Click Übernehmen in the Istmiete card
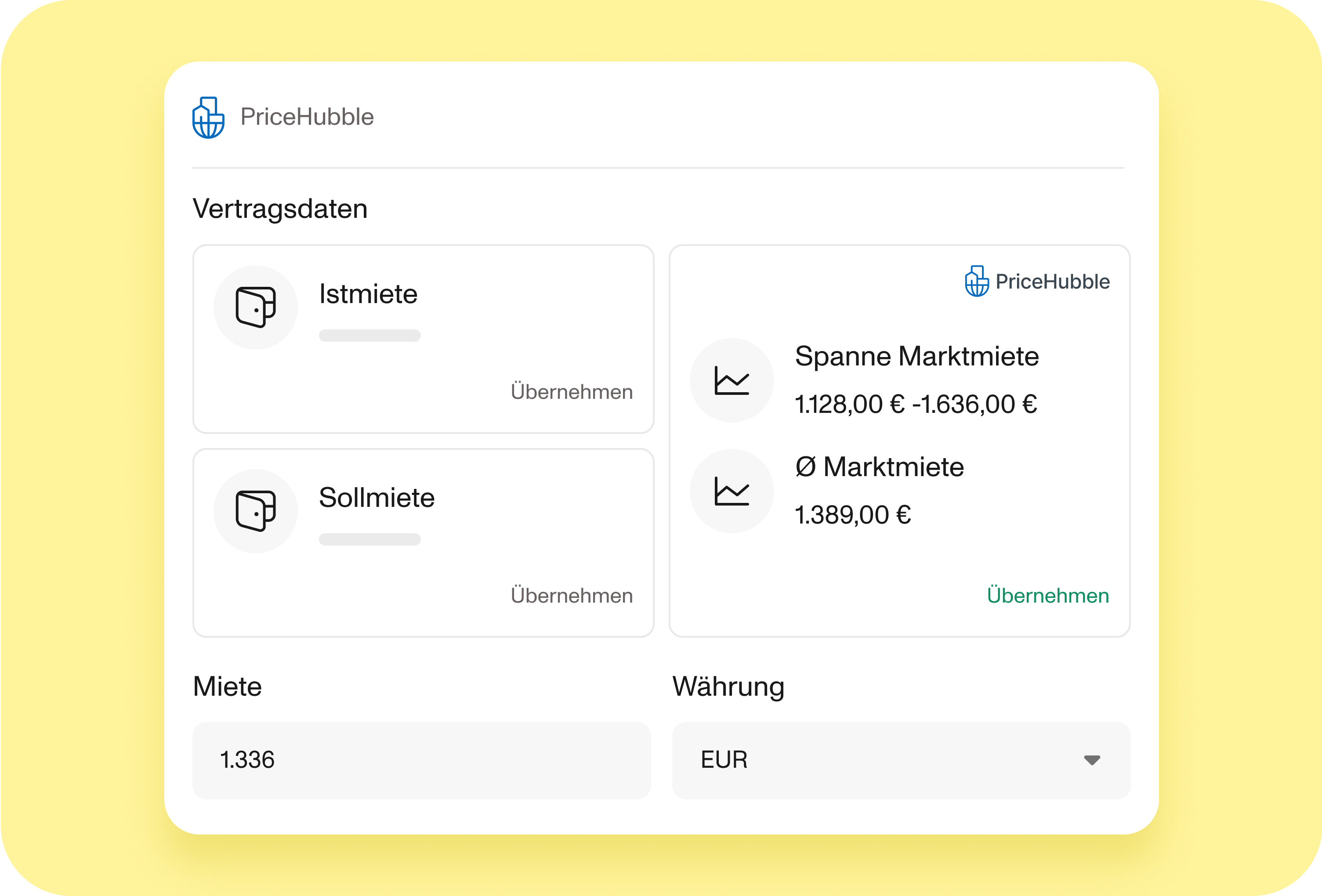Screen dimensions: 1322x896 tap(572, 392)
